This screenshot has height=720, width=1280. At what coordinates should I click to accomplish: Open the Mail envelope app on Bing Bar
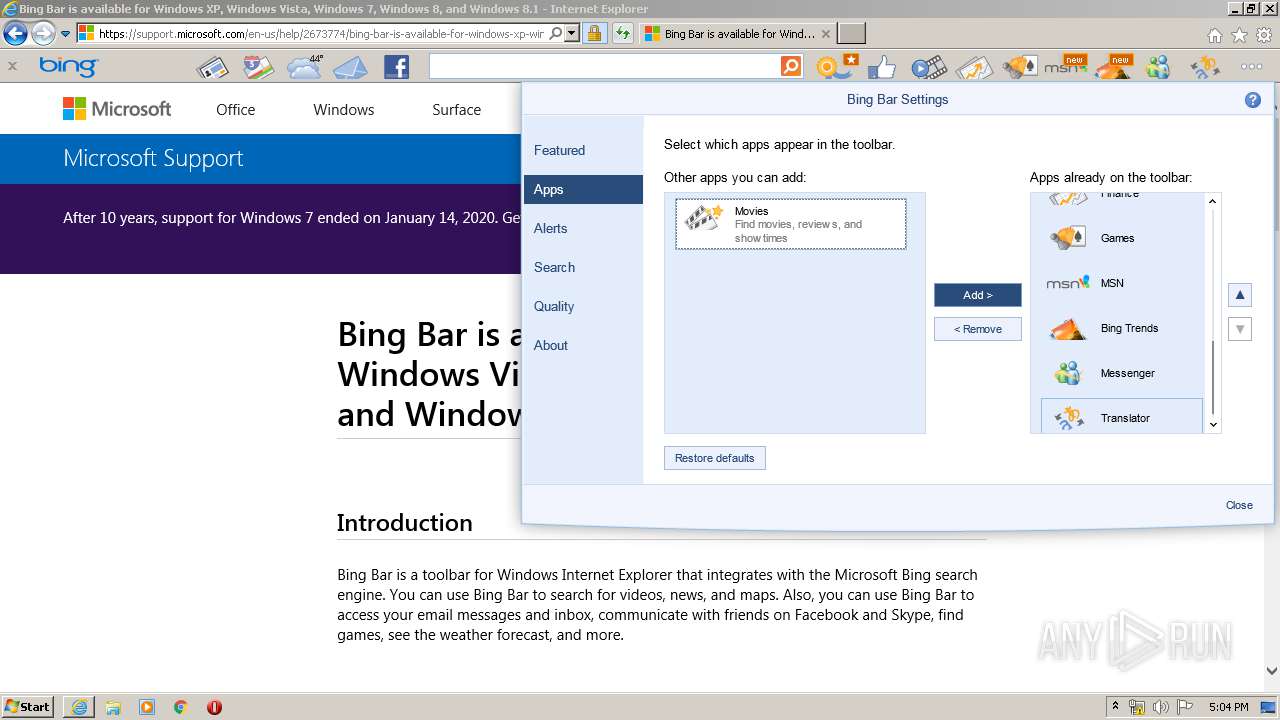coord(351,68)
